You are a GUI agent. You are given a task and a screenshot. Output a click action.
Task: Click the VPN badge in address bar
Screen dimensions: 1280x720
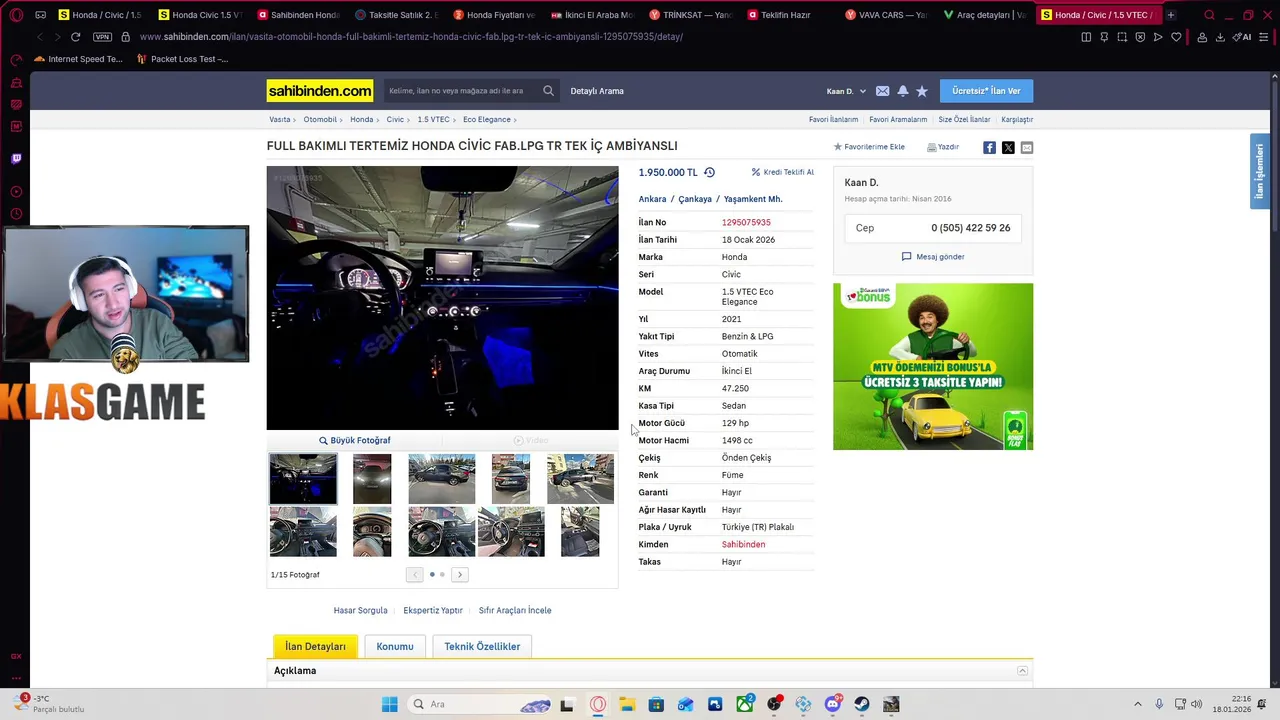click(102, 37)
